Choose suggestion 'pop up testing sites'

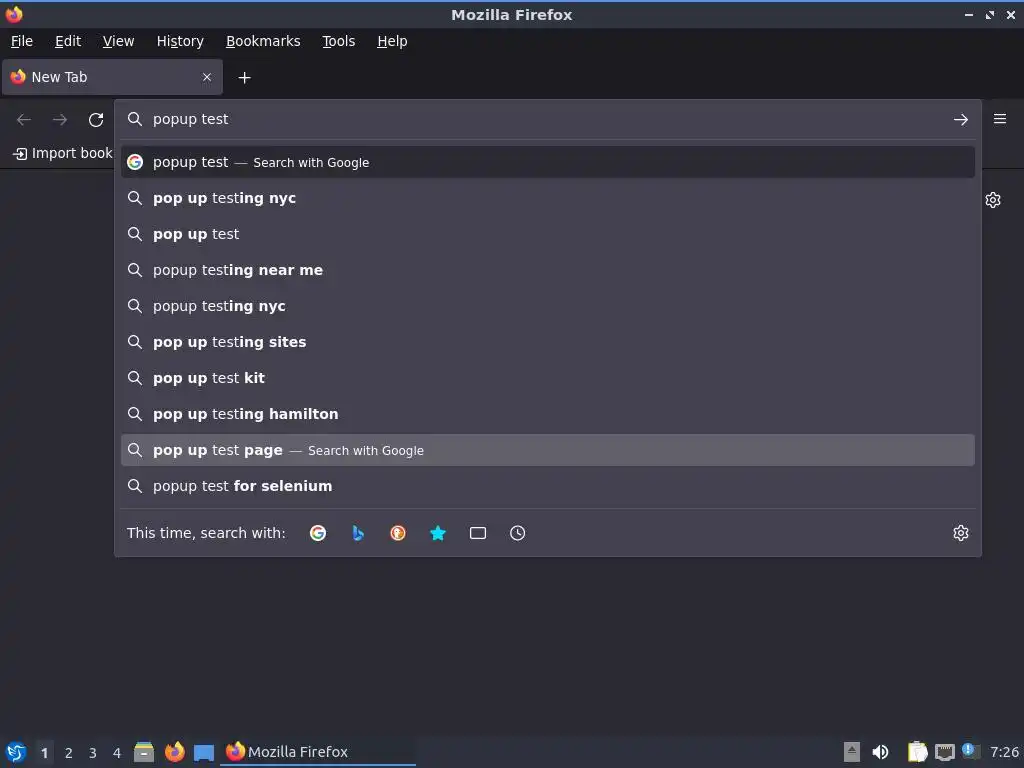coord(548,342)
